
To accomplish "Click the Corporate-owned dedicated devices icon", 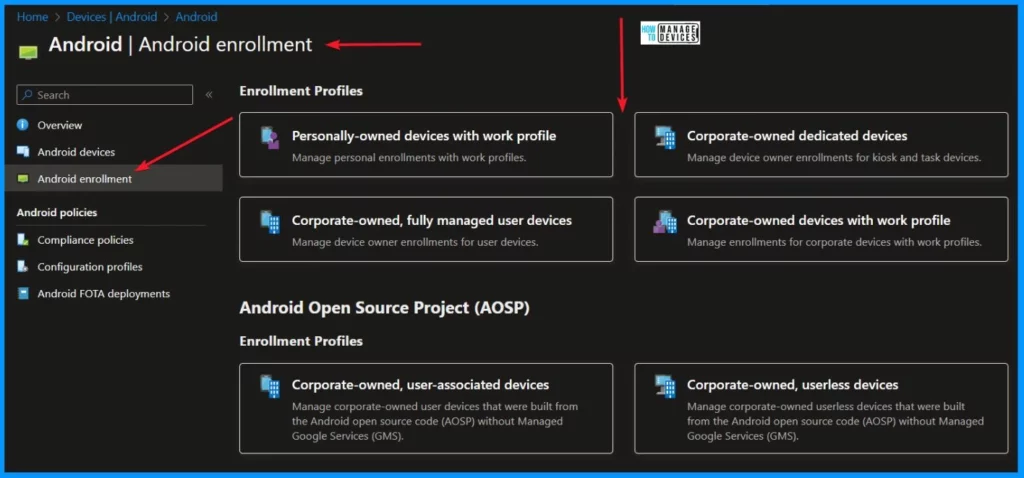I will coord(665,138).
